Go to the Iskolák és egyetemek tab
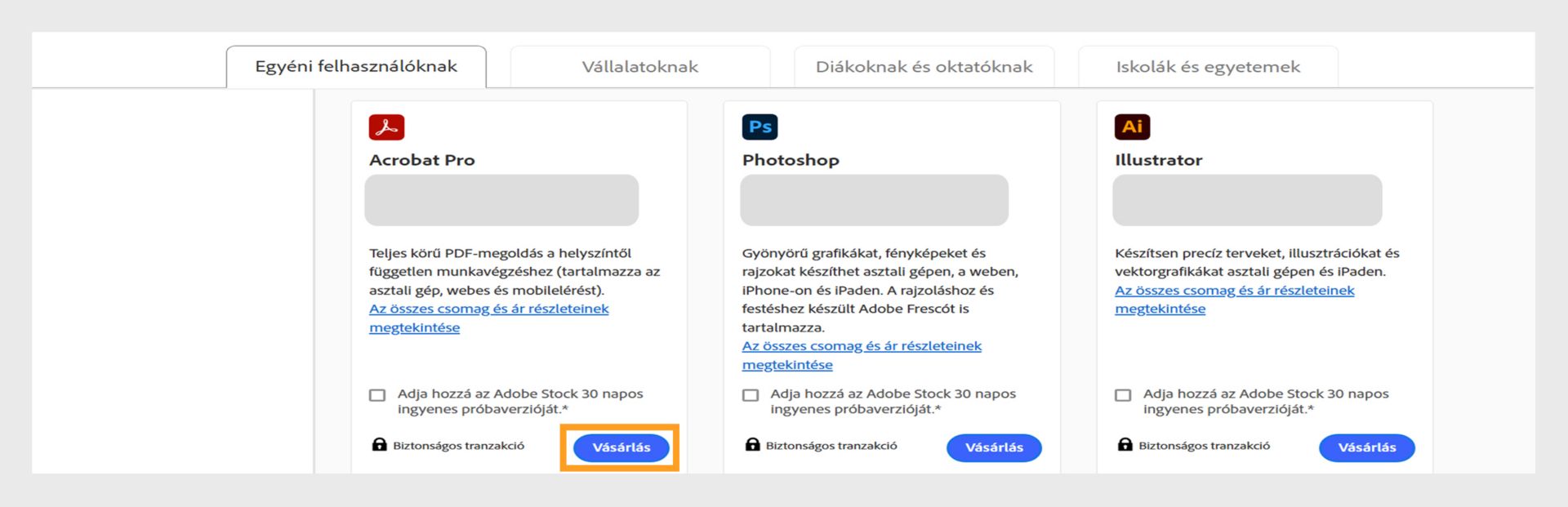 tap(1208, 67)
